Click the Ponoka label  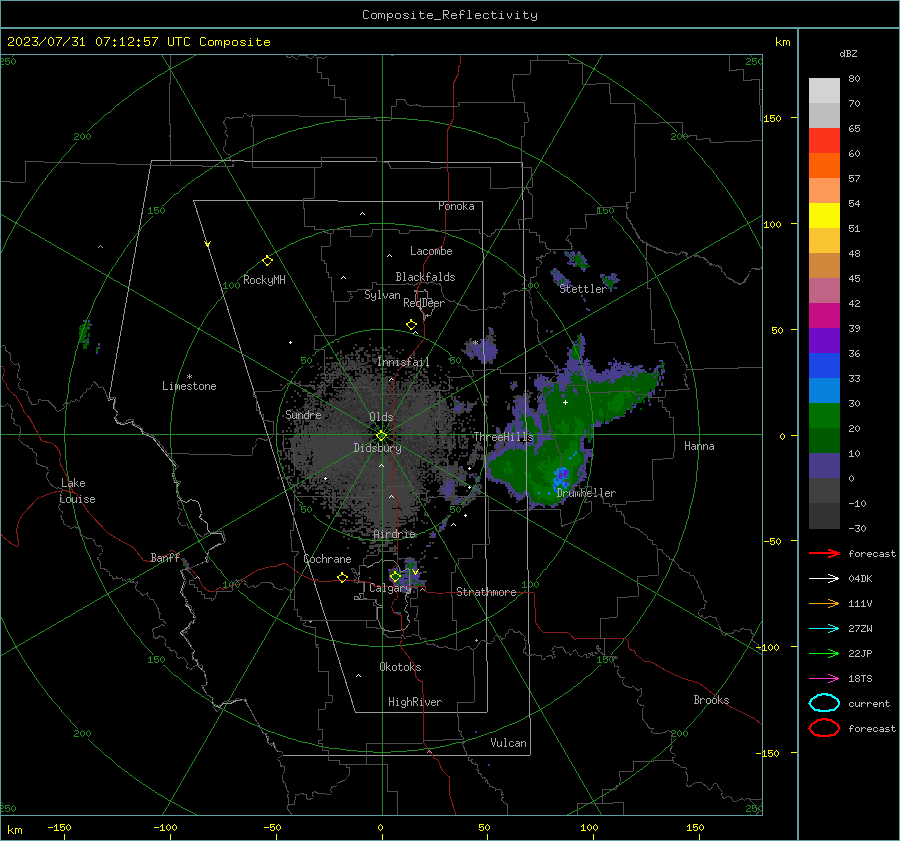[456, 206]
